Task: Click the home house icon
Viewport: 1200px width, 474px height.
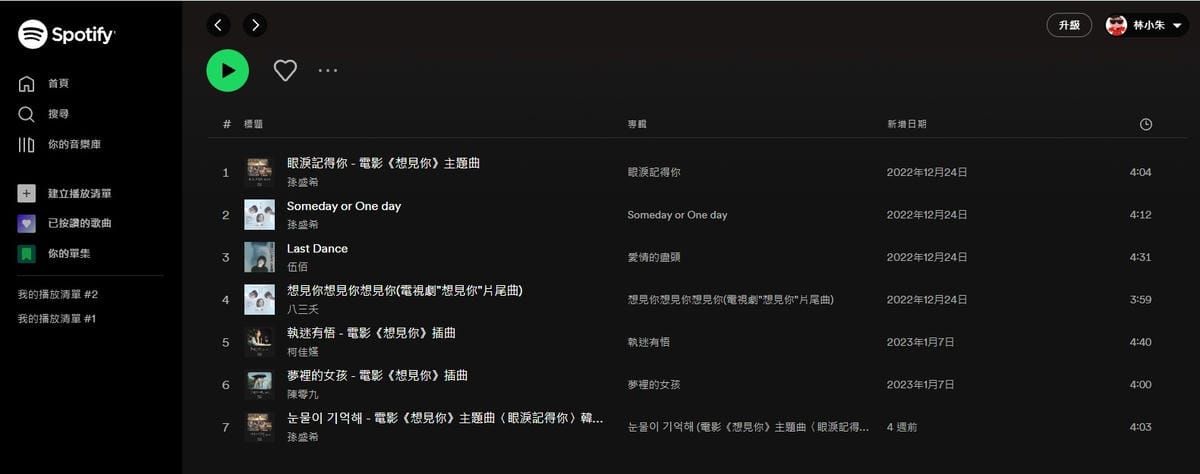Action: (27, 84)
